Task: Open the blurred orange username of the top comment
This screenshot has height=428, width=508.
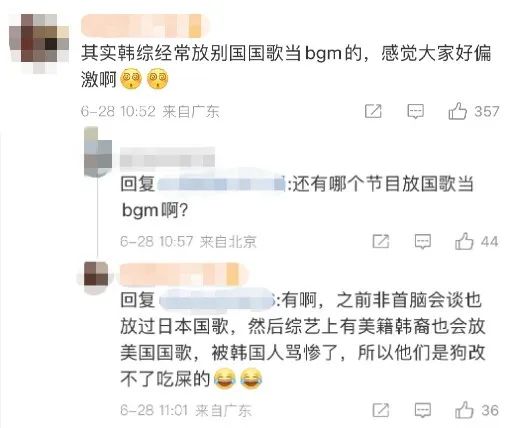Action: (145, 26)
